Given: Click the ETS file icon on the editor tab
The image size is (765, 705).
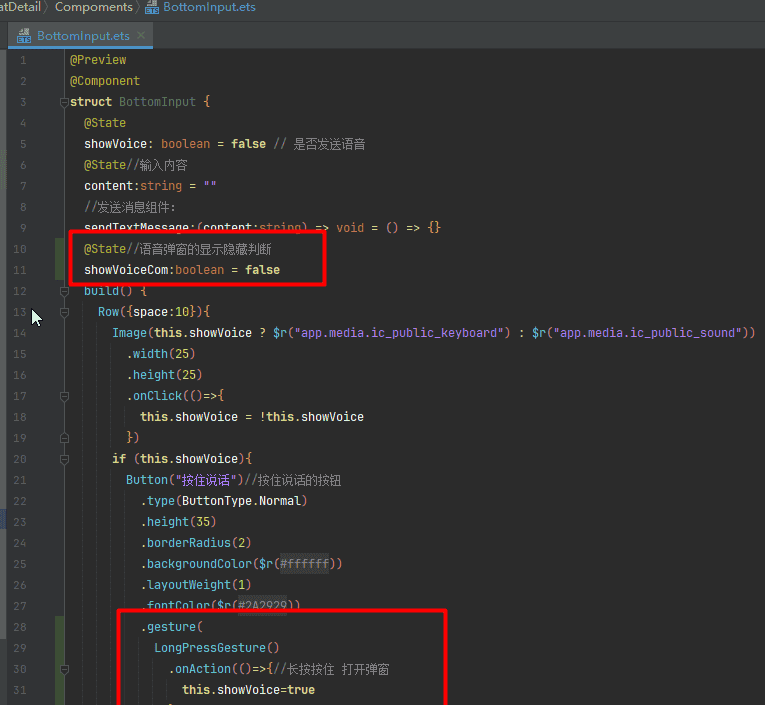Looking at the screenshot, I should point(22,36).
